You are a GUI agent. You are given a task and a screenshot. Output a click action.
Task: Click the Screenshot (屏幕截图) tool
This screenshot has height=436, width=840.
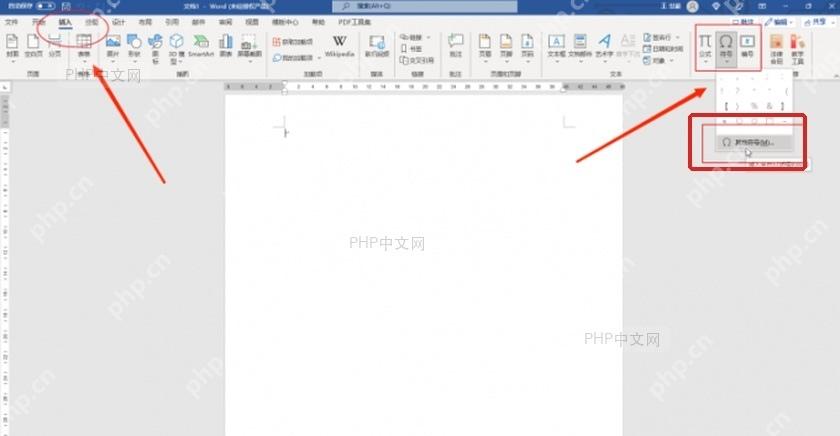249,46
